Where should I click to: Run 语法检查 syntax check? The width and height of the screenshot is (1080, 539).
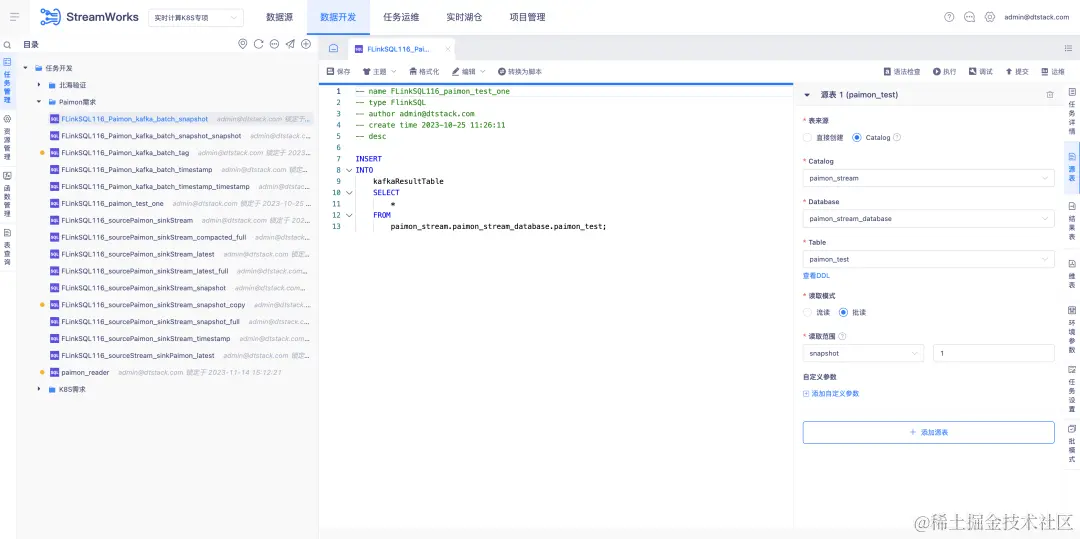click(902, 72)
